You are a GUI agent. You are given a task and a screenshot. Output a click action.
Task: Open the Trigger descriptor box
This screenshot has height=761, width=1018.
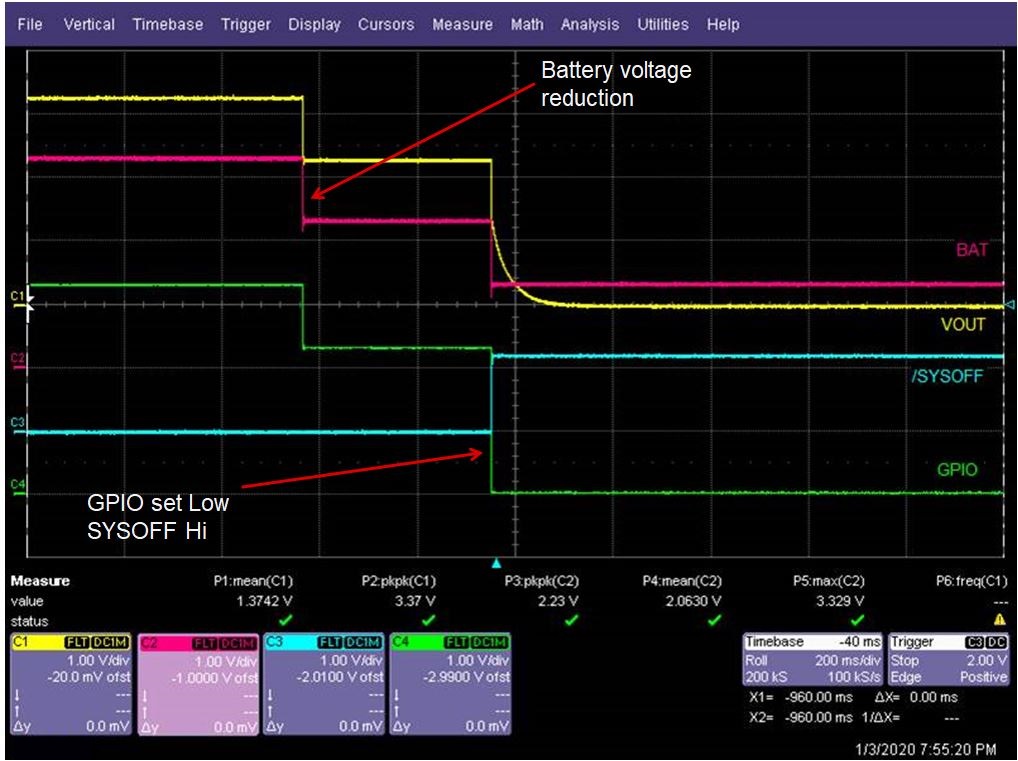click(x=949, y=659)
